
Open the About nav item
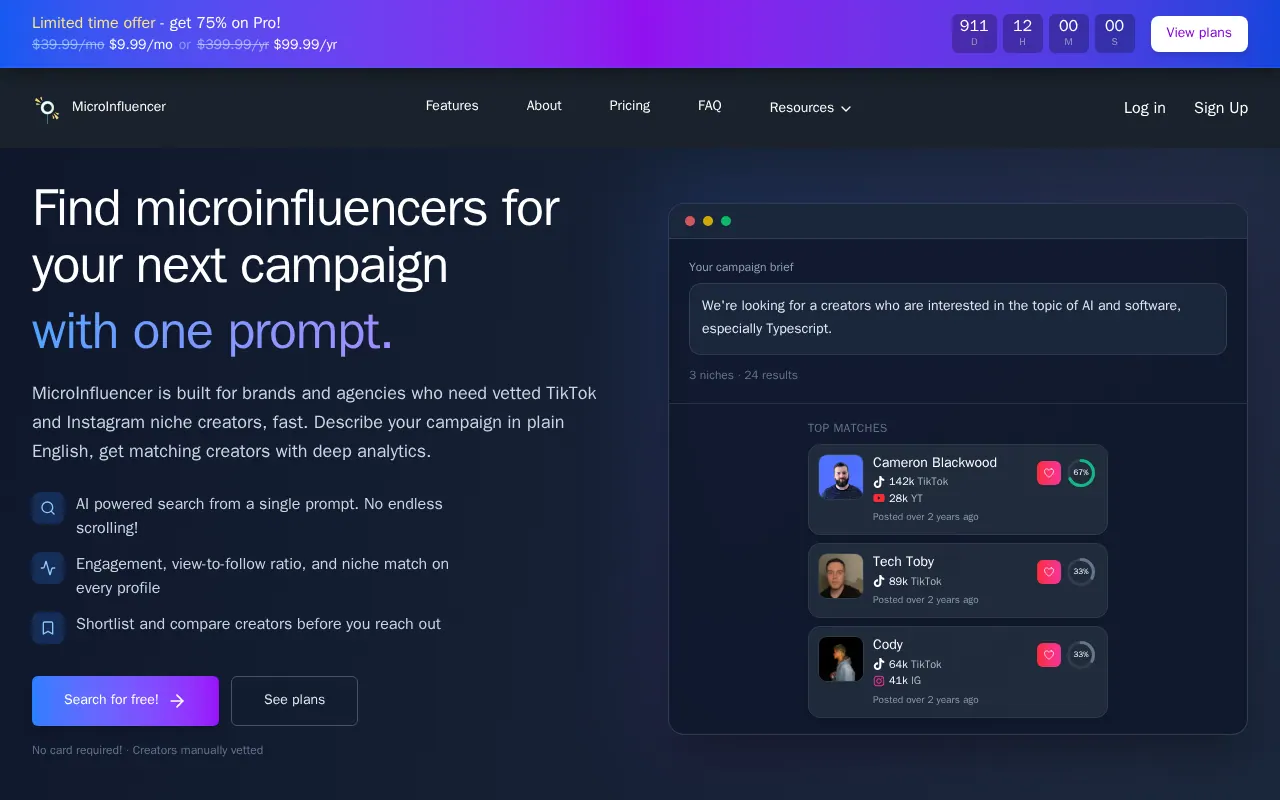click(x=544, y=106)
